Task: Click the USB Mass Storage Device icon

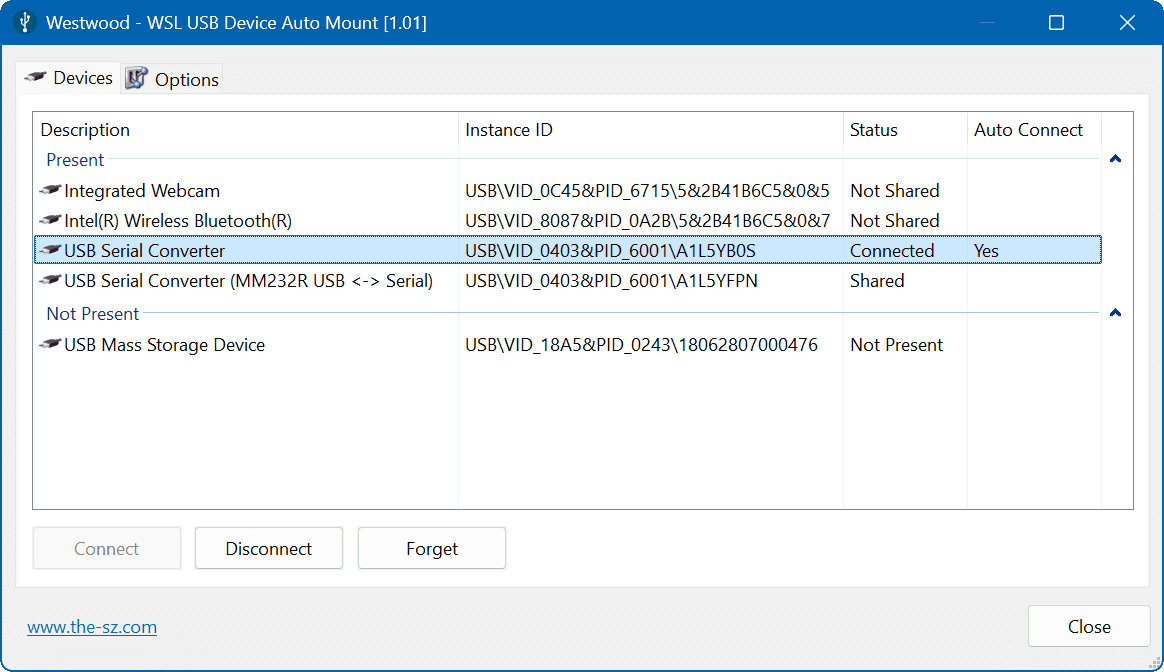Action: click(50, 345)
